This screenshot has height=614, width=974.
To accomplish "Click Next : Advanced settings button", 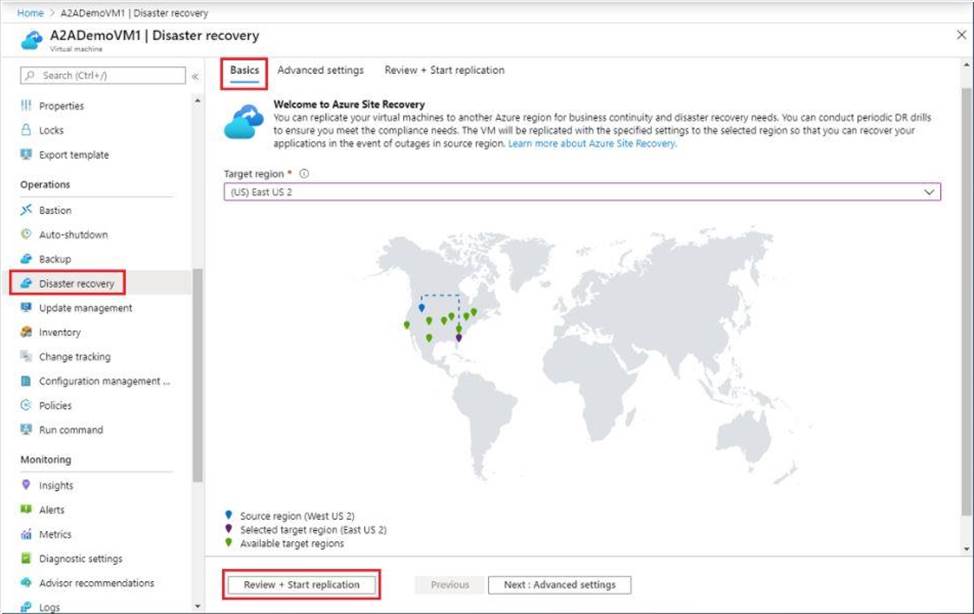I will pos(560,585).
